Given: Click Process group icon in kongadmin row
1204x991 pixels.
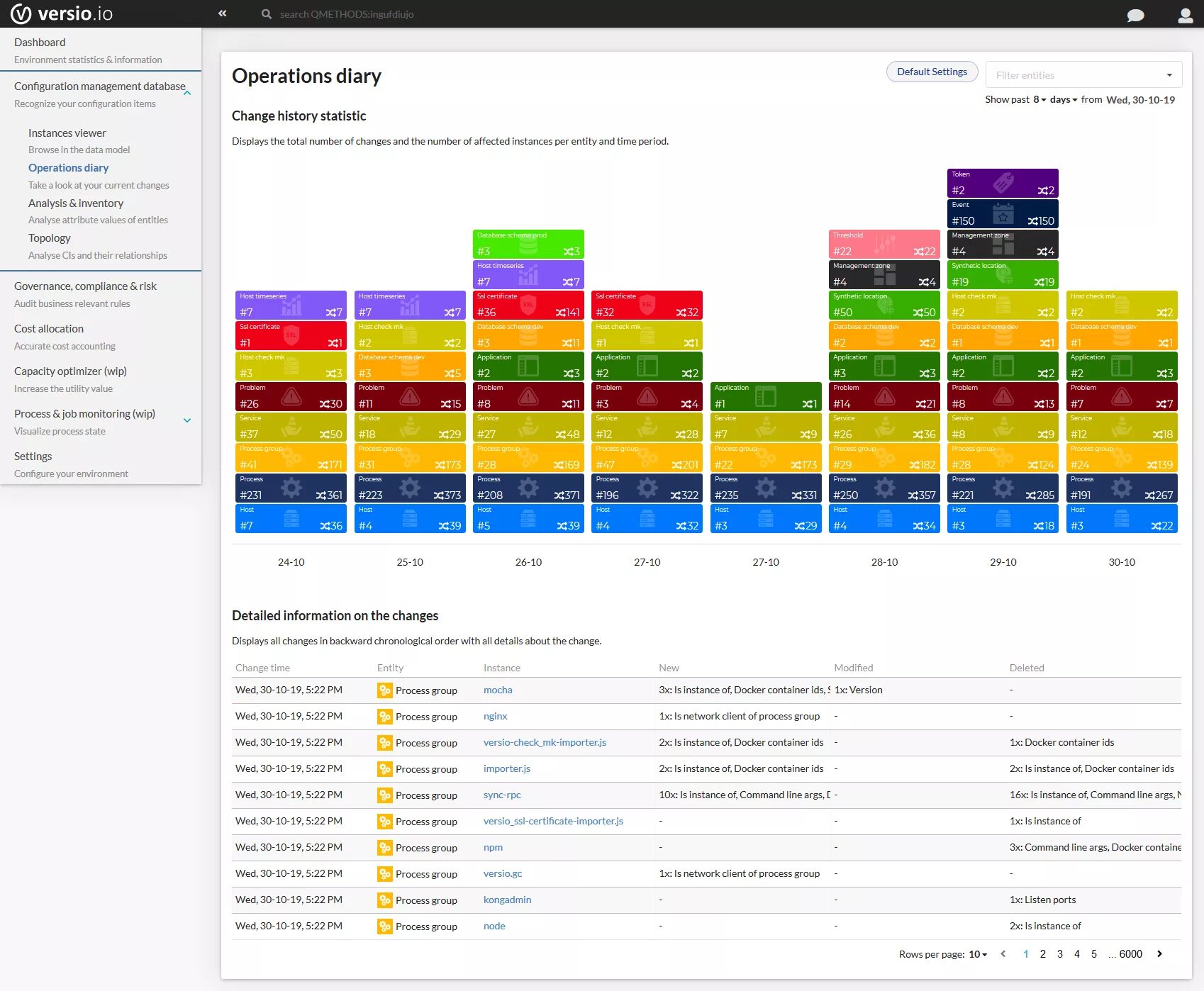Looking at the screenshot, I should tap(384, 900).
